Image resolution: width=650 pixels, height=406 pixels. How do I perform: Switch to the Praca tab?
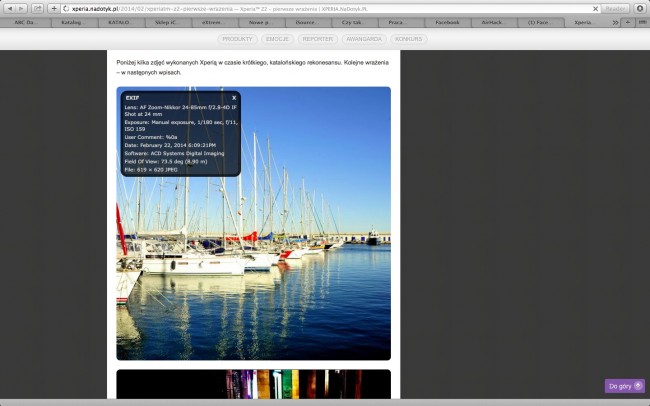pyautogui.click(x=402, y=22)
